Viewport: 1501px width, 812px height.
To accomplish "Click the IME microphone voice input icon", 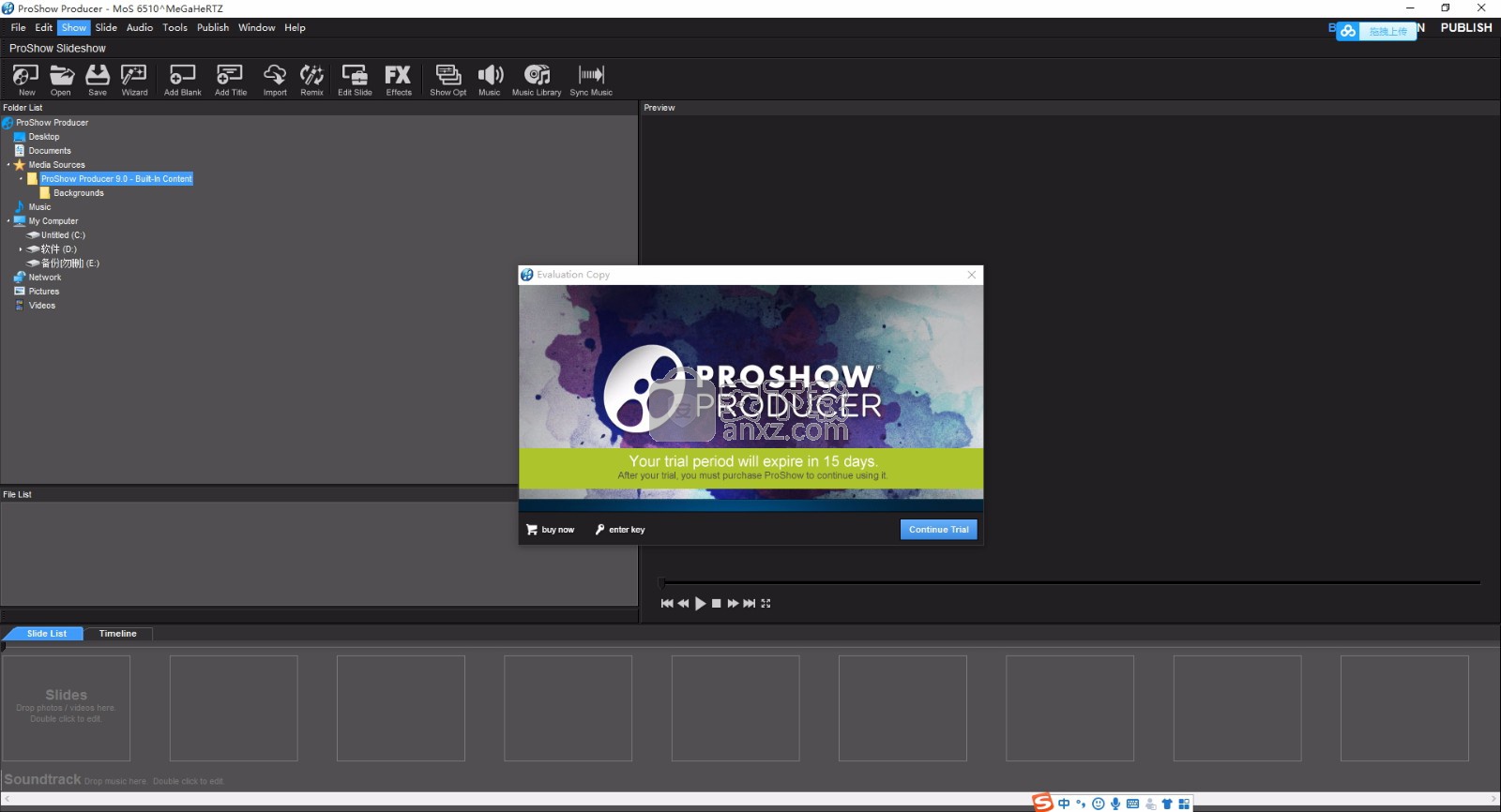I will (1115, 804).
